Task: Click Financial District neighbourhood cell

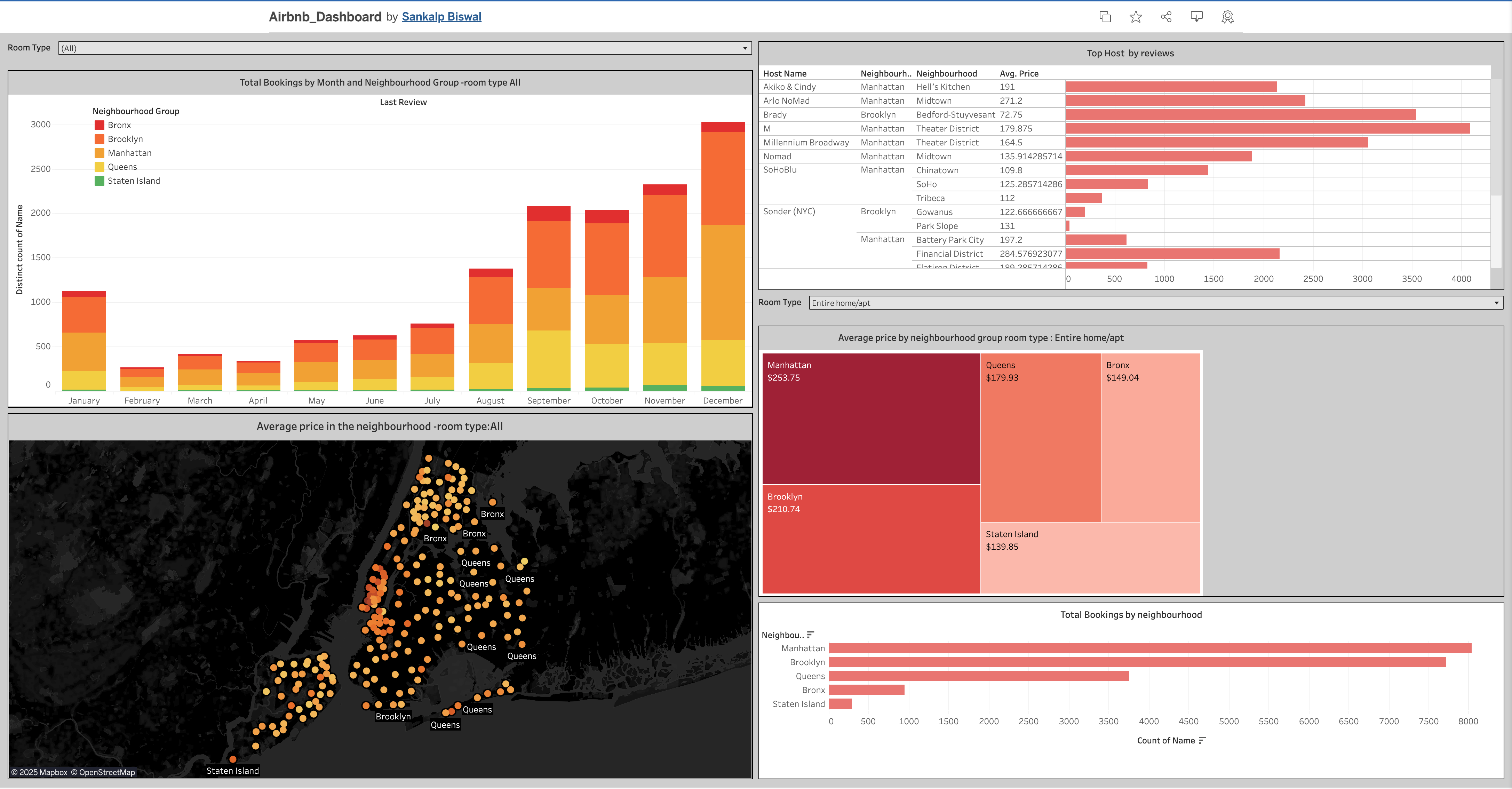Action: coord(949,254)
